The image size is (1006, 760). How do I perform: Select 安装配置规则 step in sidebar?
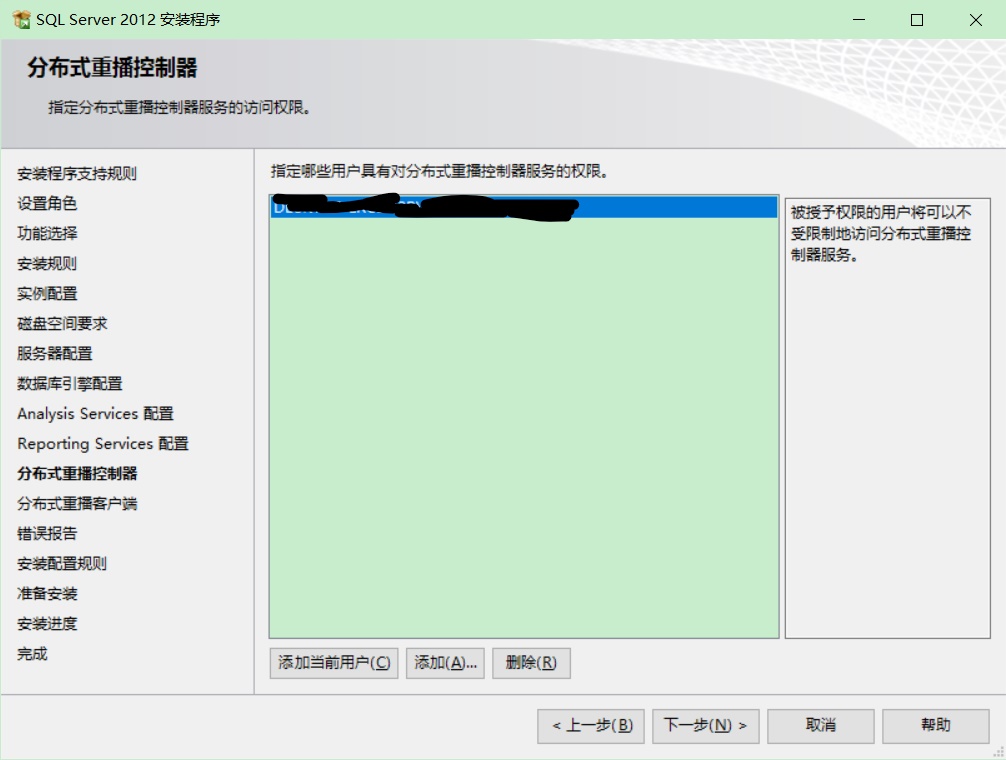coord(62,564)
